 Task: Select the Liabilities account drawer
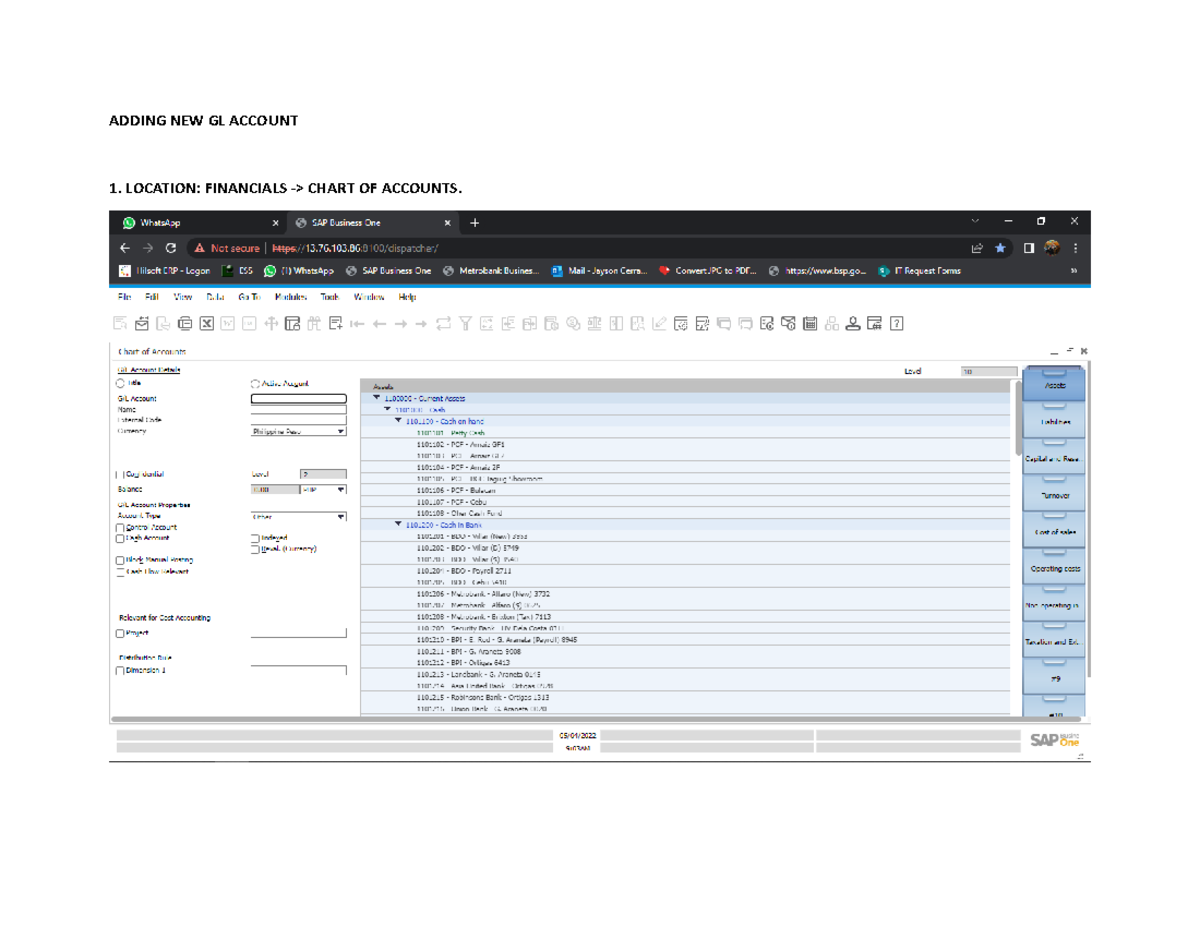point(1053,423)
